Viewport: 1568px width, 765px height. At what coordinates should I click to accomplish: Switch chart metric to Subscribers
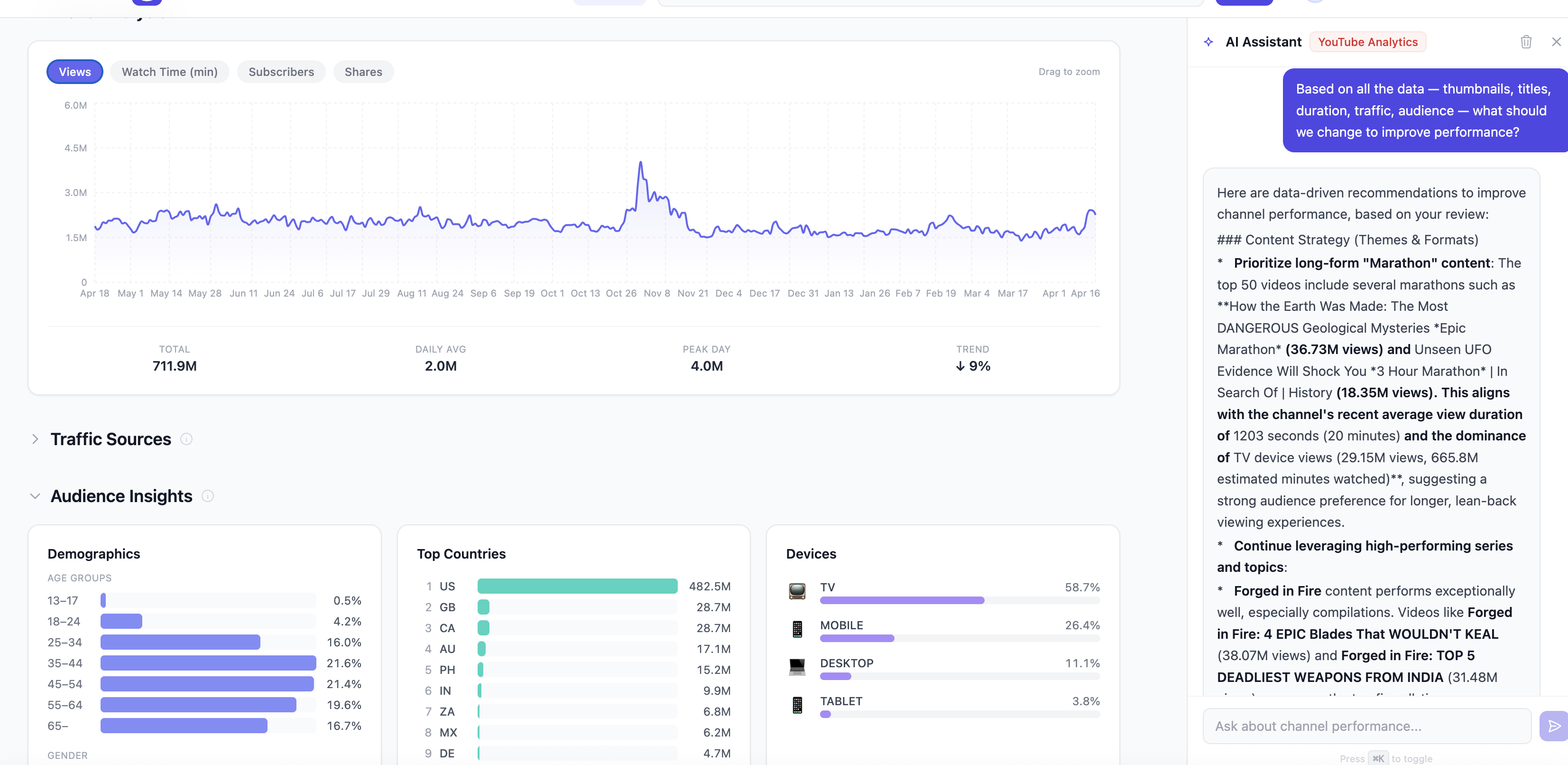(x=281, y=71)
